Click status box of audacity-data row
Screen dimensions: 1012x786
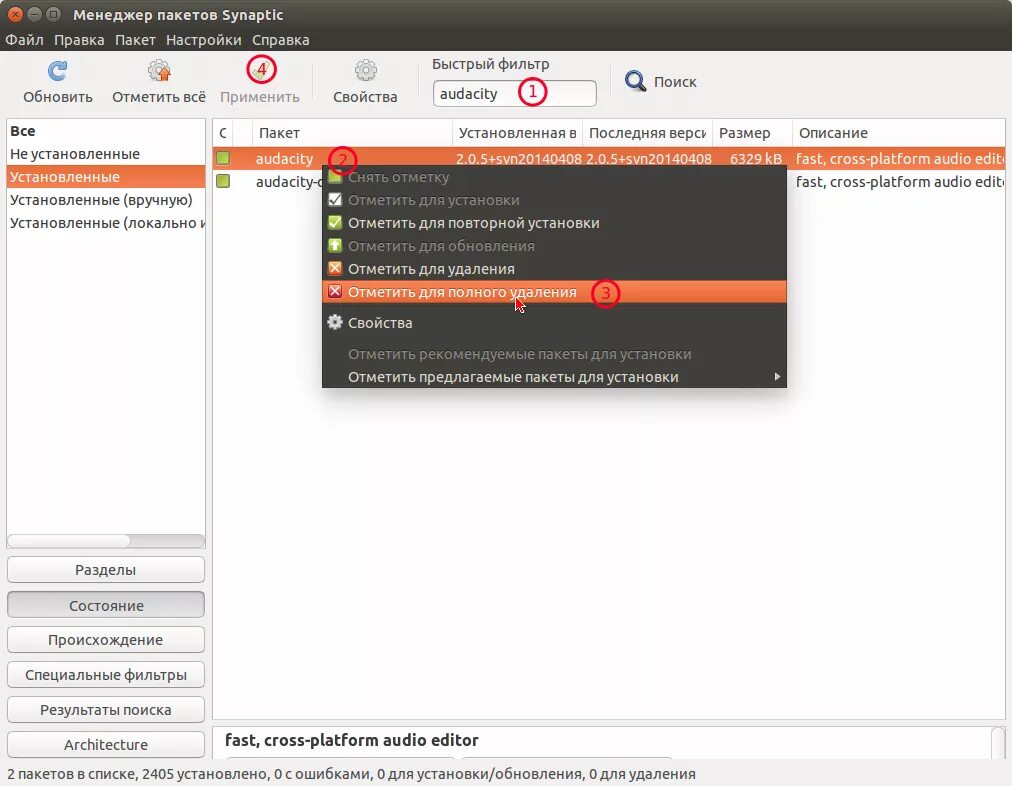tap(223, 181)
